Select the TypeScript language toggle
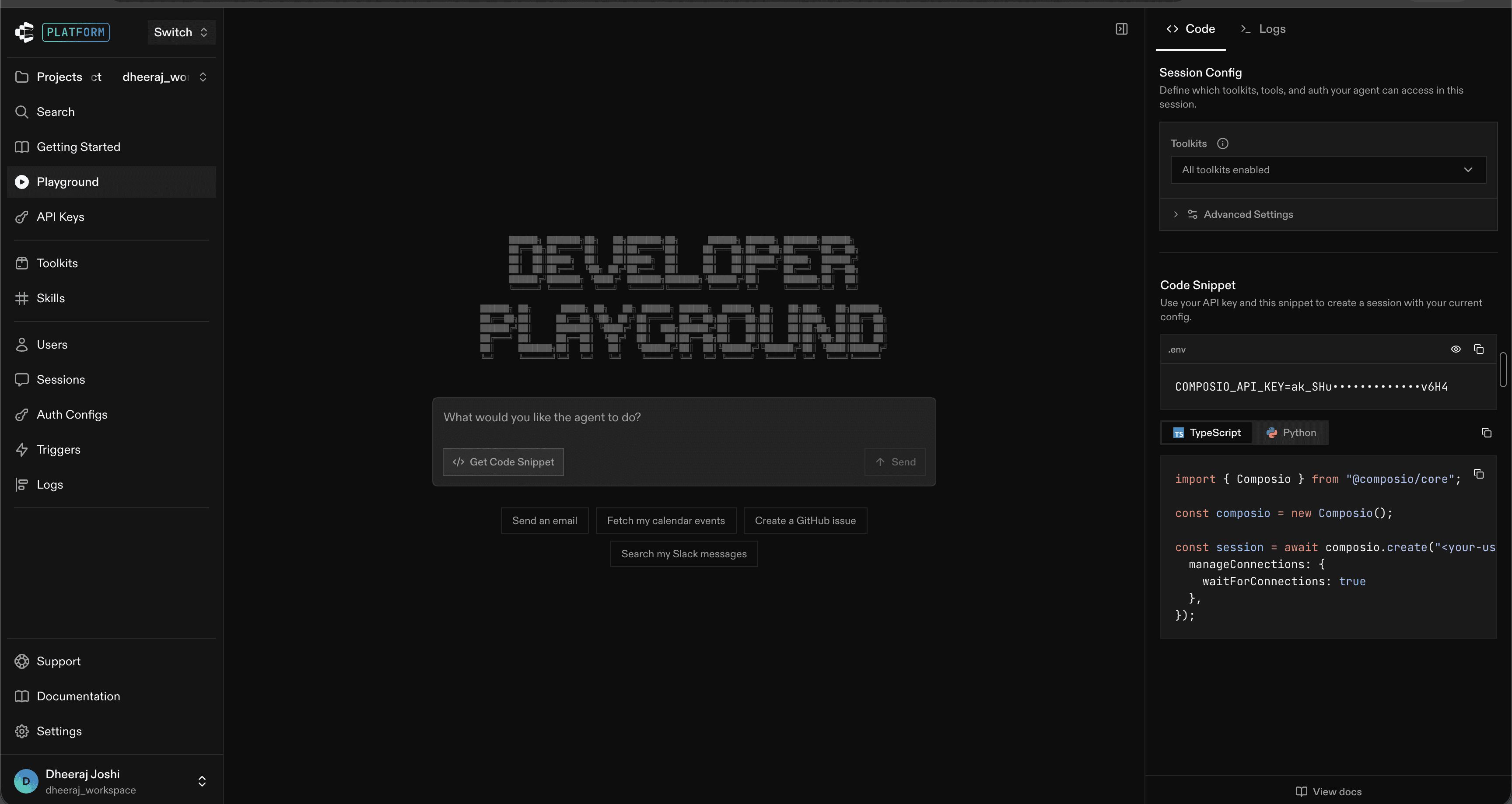 (1207, 433)
